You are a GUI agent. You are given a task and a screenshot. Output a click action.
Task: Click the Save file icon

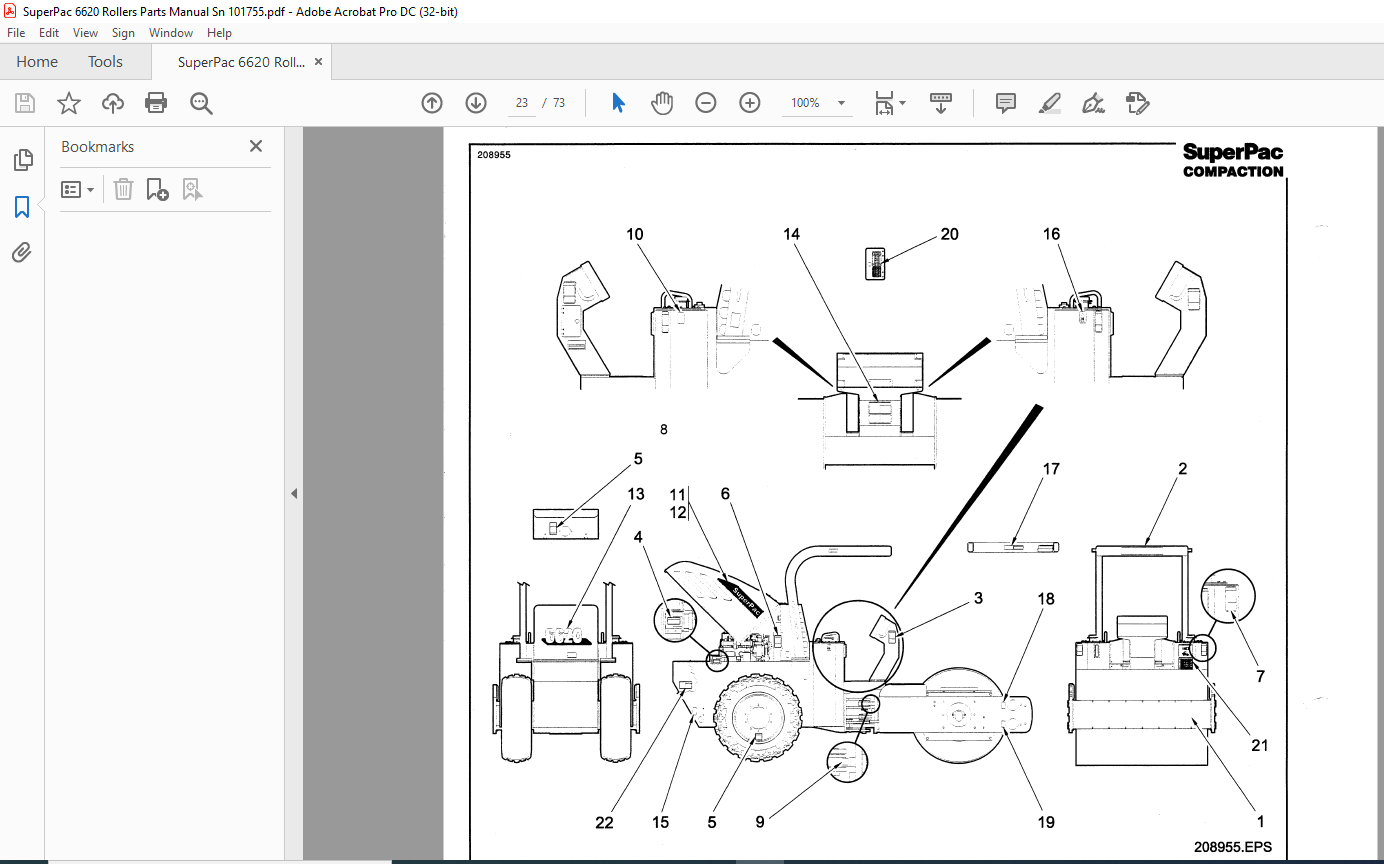(x=25, y=103)
